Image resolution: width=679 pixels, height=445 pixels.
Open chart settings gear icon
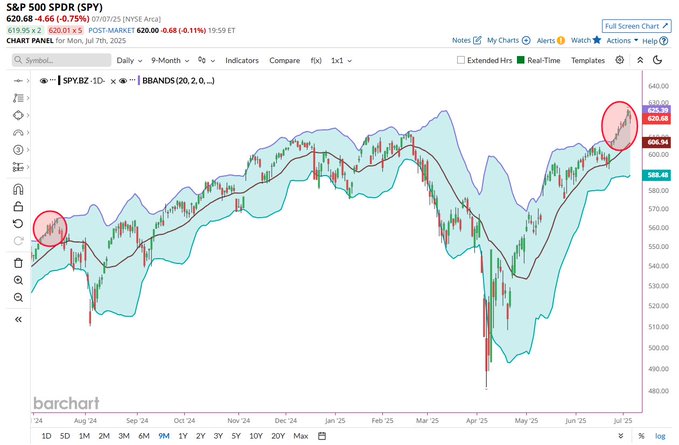point(620,60)
